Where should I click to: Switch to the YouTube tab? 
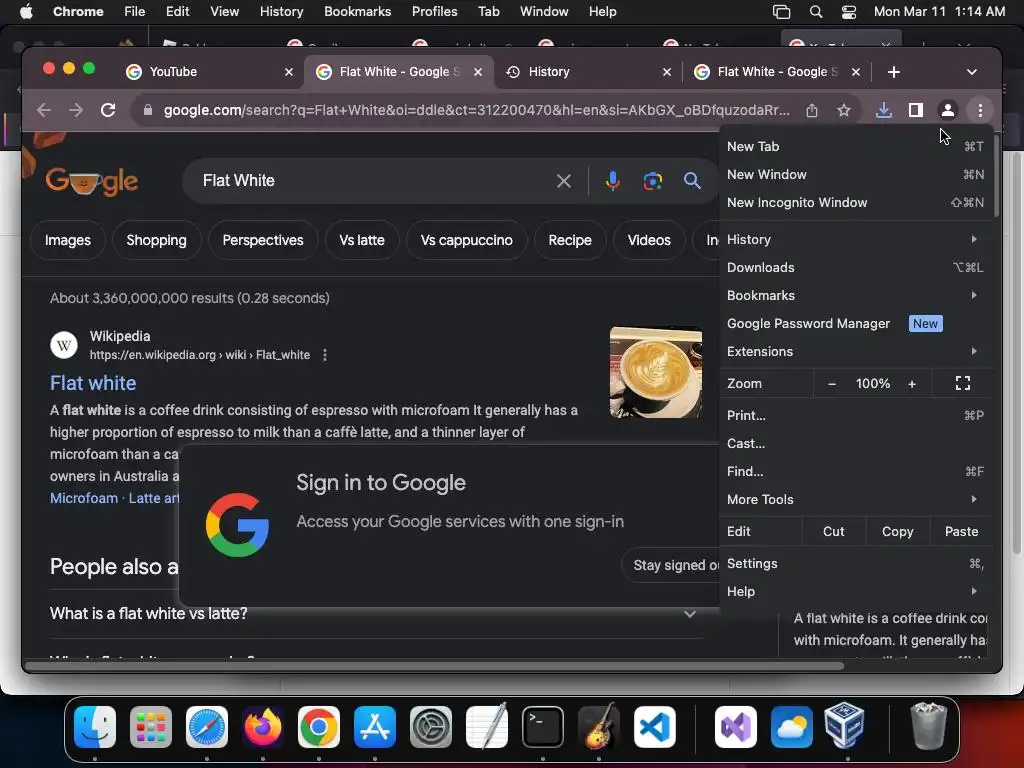208,72
